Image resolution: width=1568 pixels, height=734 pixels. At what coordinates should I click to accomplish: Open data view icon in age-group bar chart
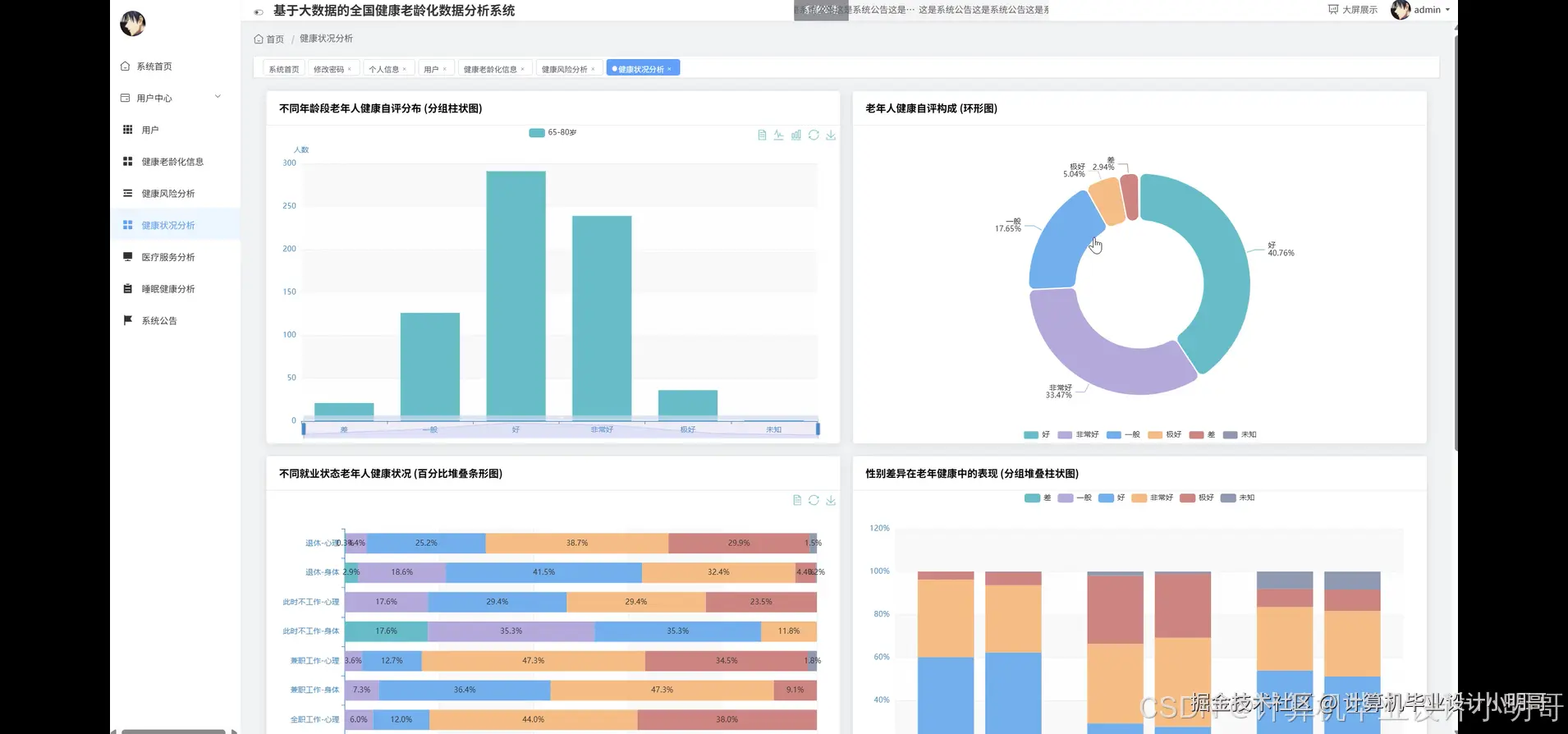[762, 135]
